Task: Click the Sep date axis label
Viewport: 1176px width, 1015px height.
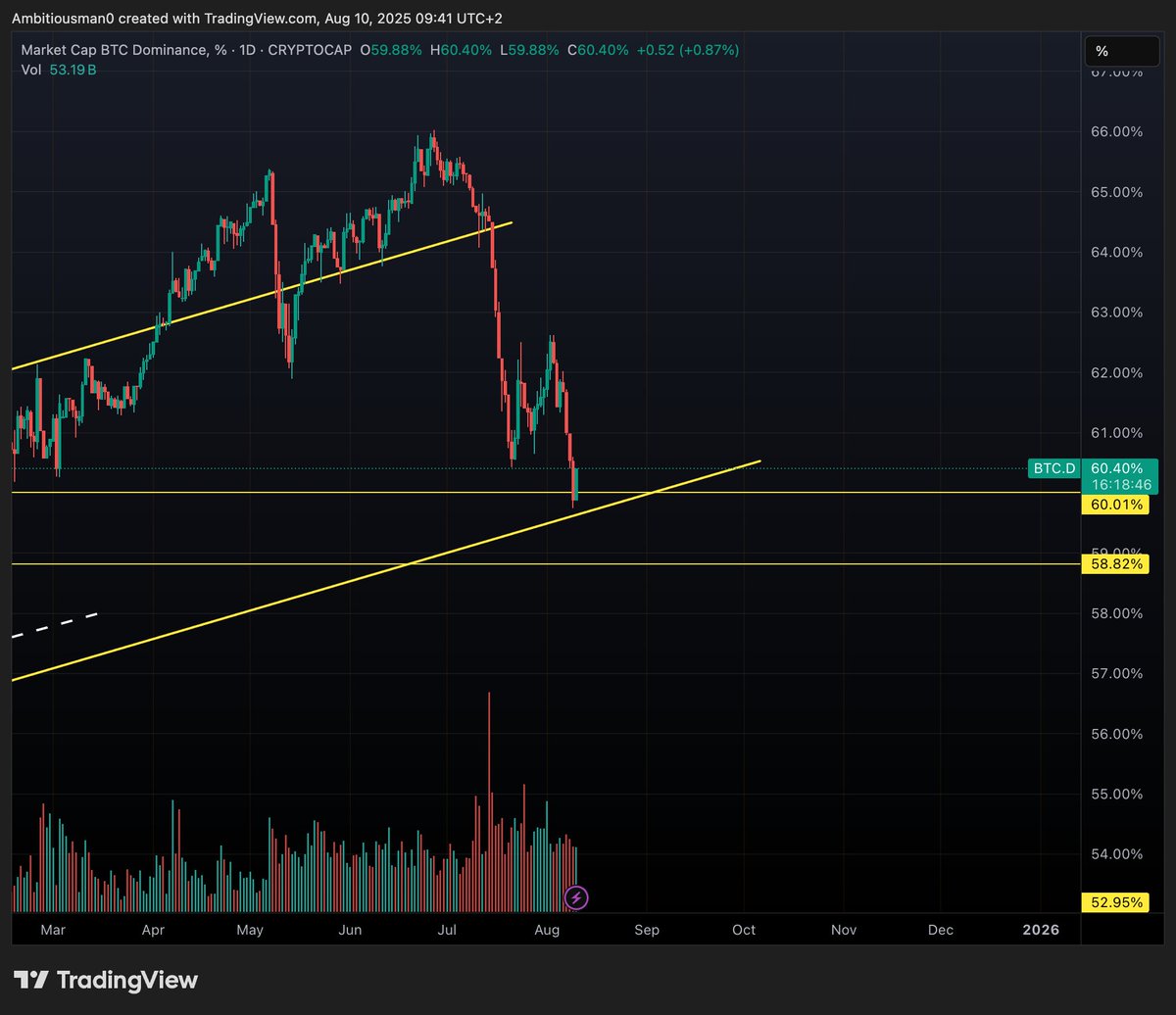Action: (647, 930)
